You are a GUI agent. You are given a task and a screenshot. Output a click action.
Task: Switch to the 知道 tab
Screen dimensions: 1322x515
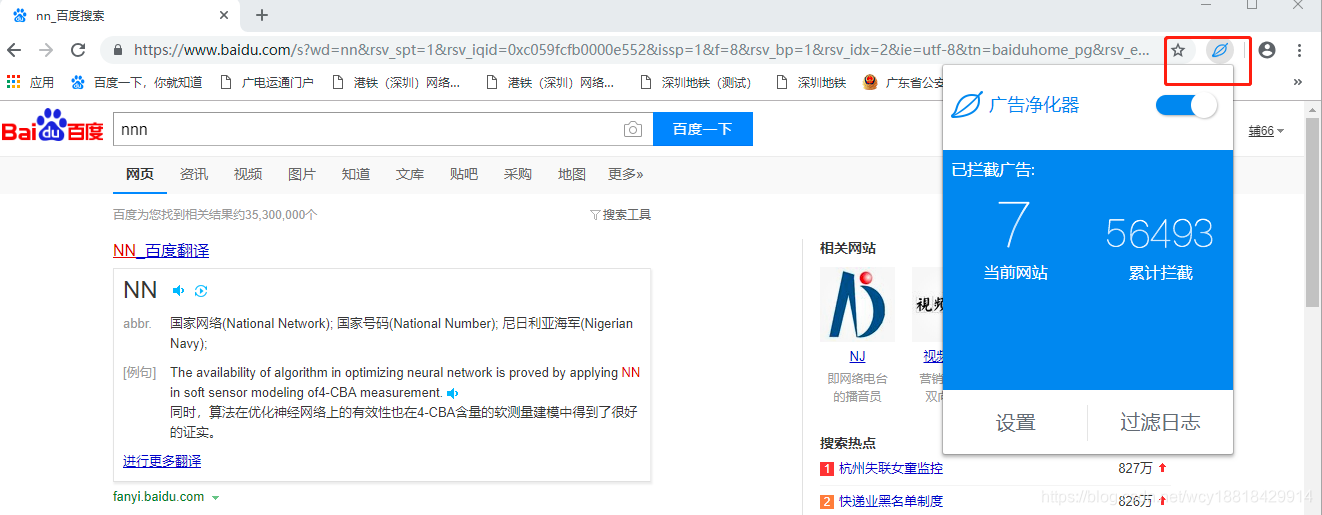click(x=356, y=174)
